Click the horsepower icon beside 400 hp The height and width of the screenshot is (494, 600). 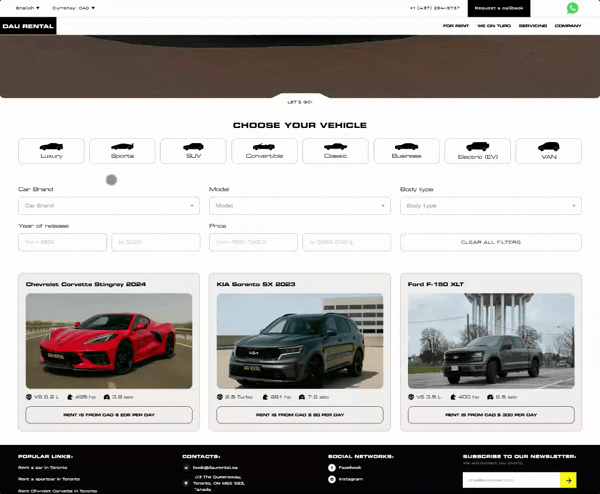(453, 397)
